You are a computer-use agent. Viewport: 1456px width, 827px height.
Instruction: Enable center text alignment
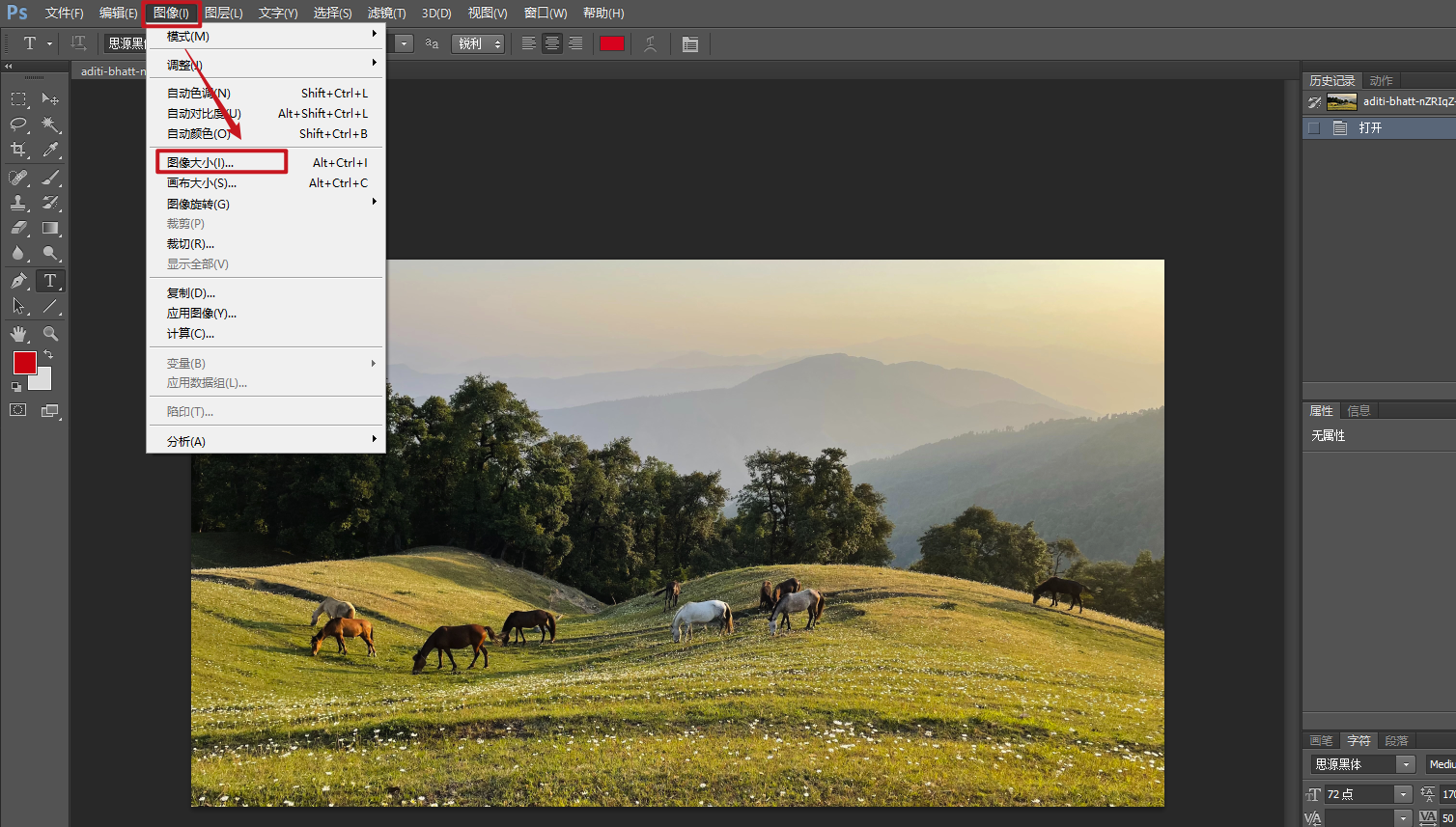pos(552,43)
